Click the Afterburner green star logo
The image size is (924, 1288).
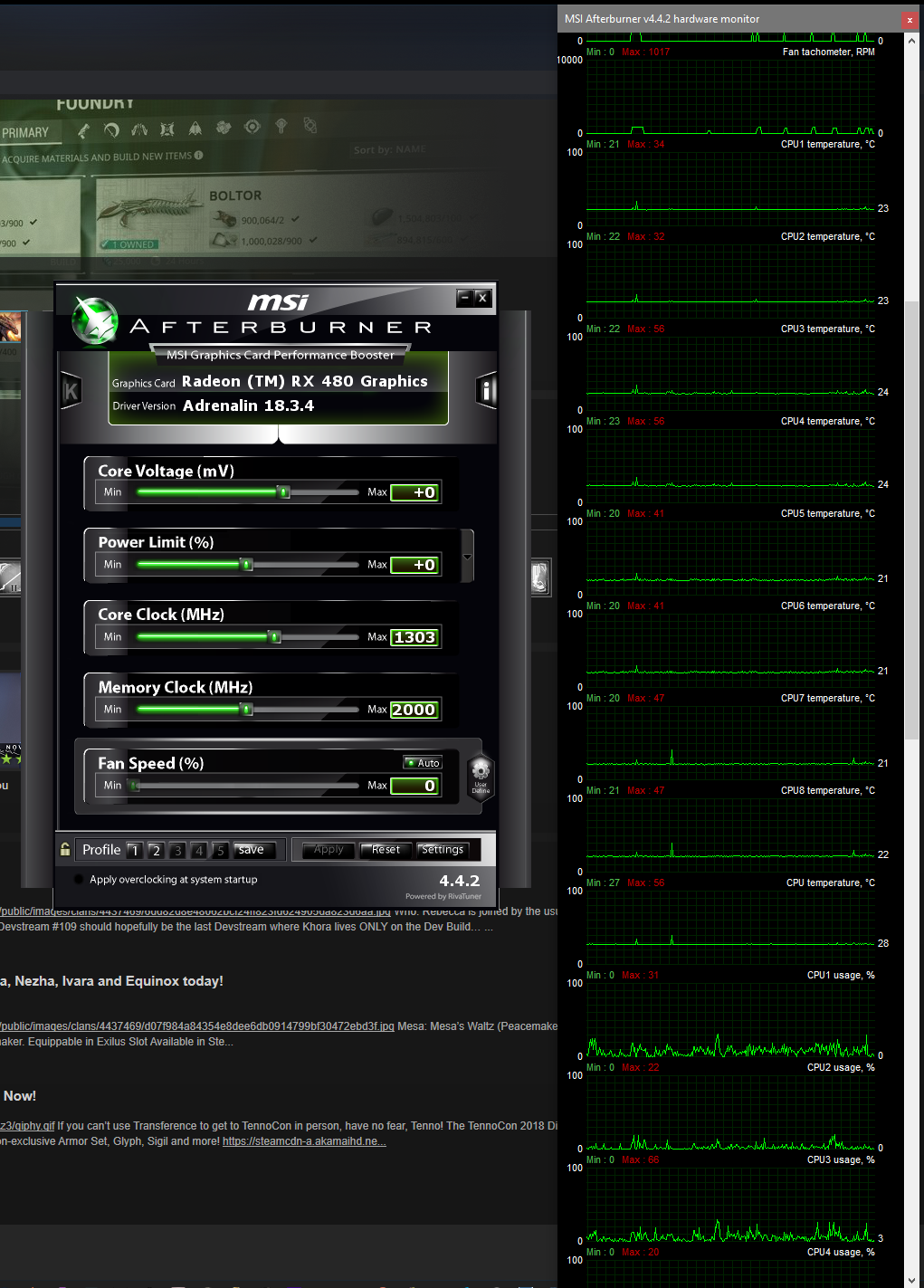pos(95,320)
